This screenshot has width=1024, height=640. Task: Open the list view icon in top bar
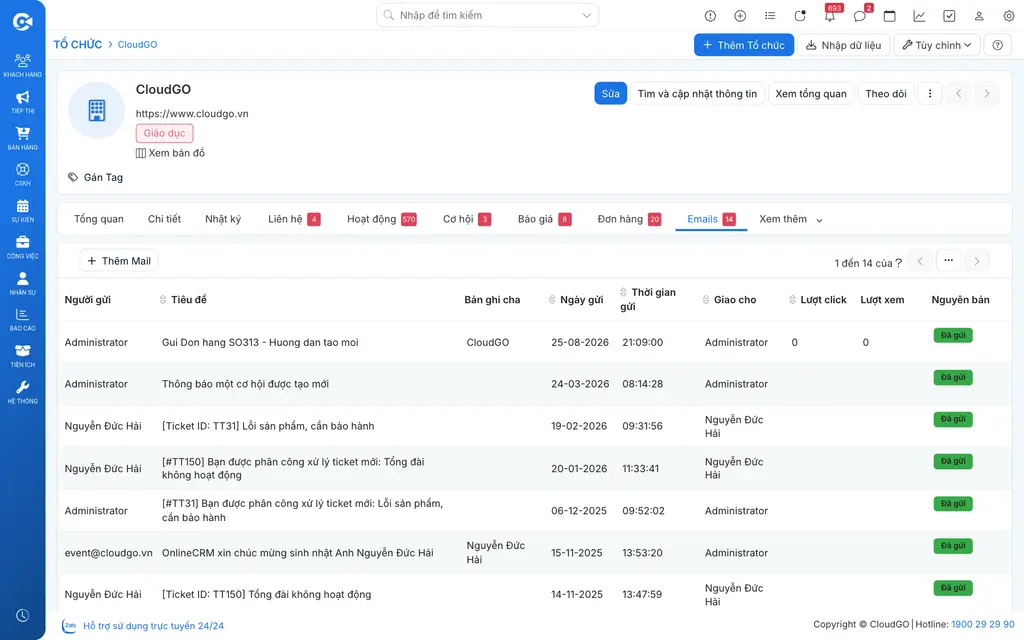[770, 16]
